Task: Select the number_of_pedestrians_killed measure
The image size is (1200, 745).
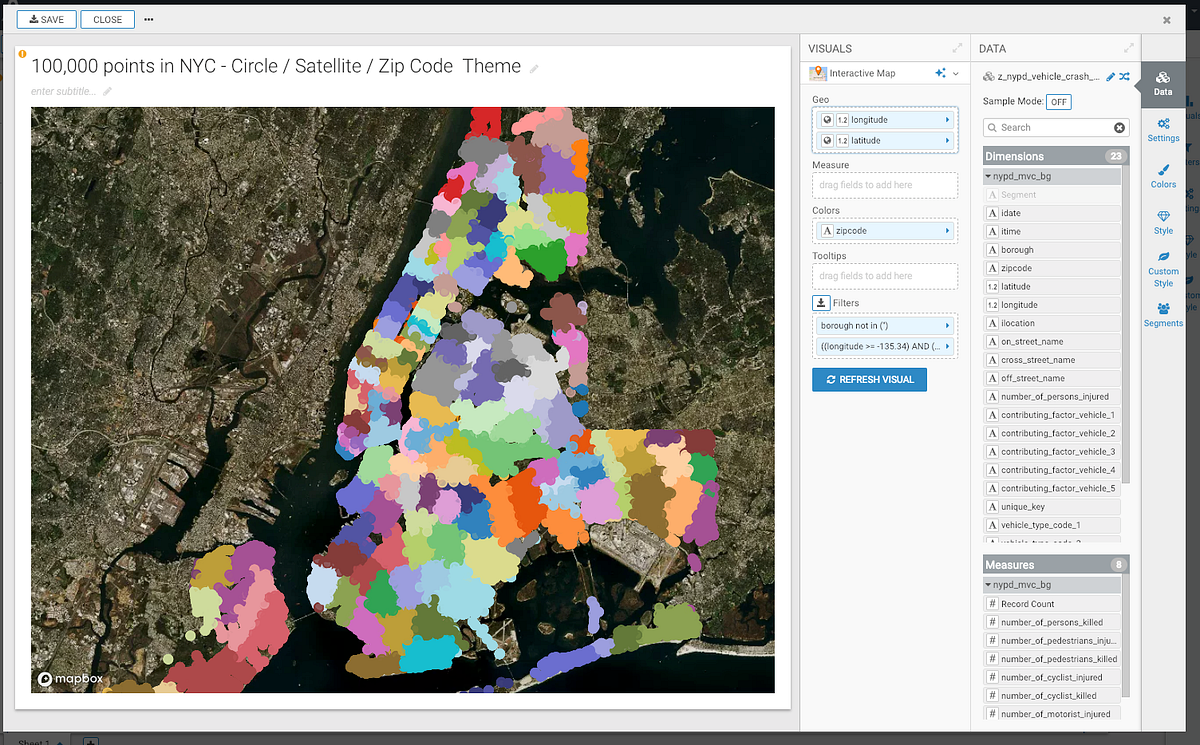Action: tap(1052, 659)
